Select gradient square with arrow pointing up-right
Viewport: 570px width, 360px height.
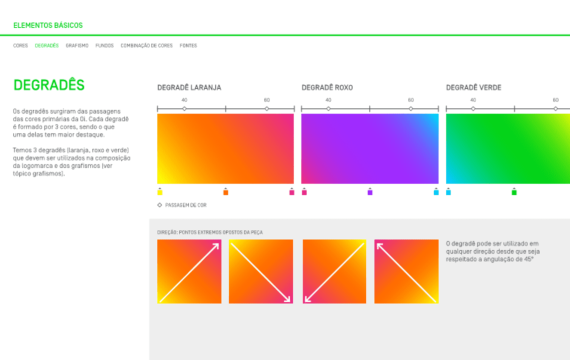[189, 271]
